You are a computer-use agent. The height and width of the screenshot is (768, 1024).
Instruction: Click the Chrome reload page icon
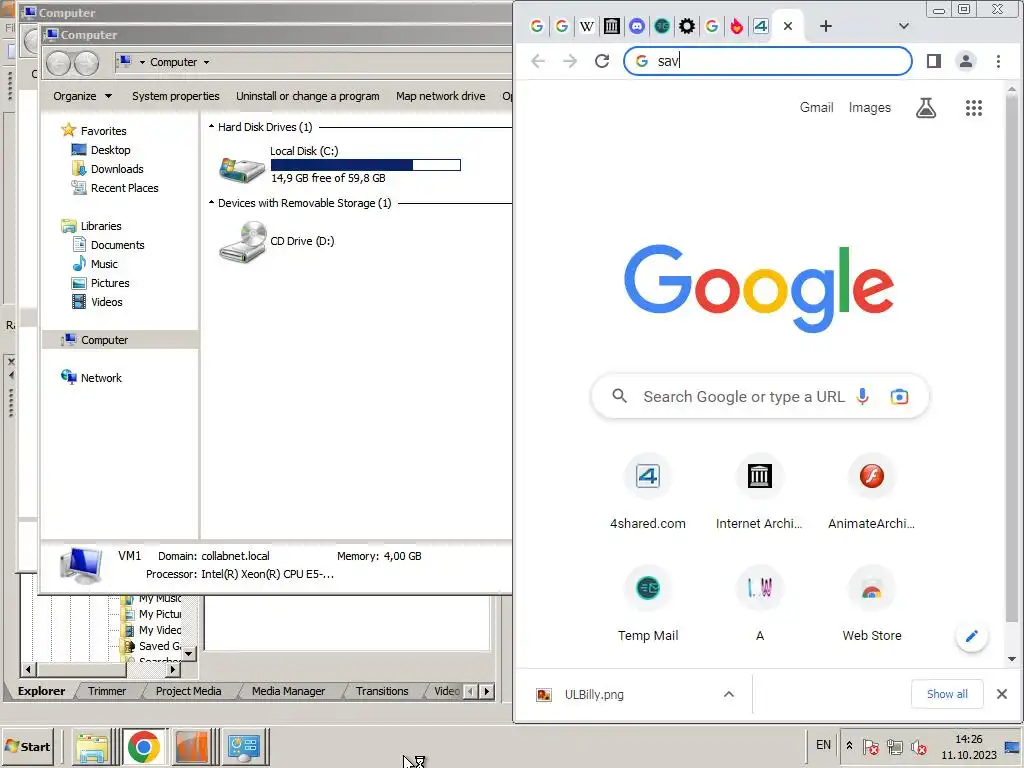pos(601,61)
